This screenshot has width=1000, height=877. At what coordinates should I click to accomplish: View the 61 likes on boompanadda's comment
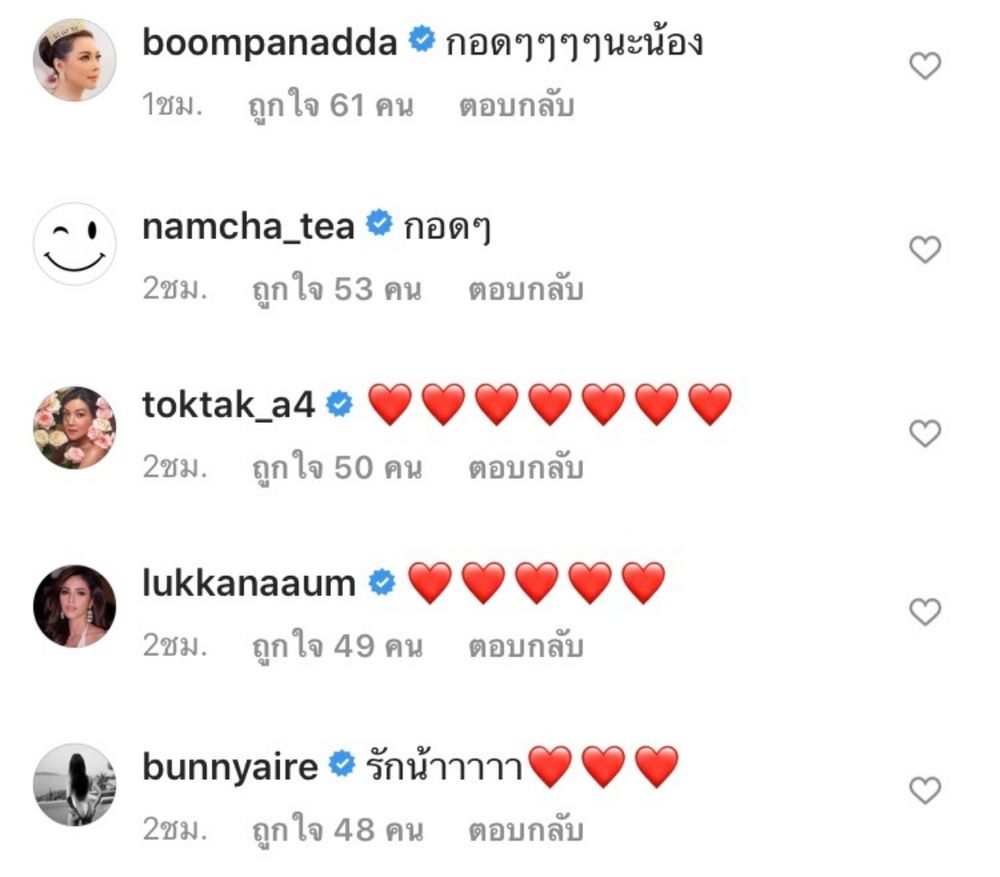(331, 106)
